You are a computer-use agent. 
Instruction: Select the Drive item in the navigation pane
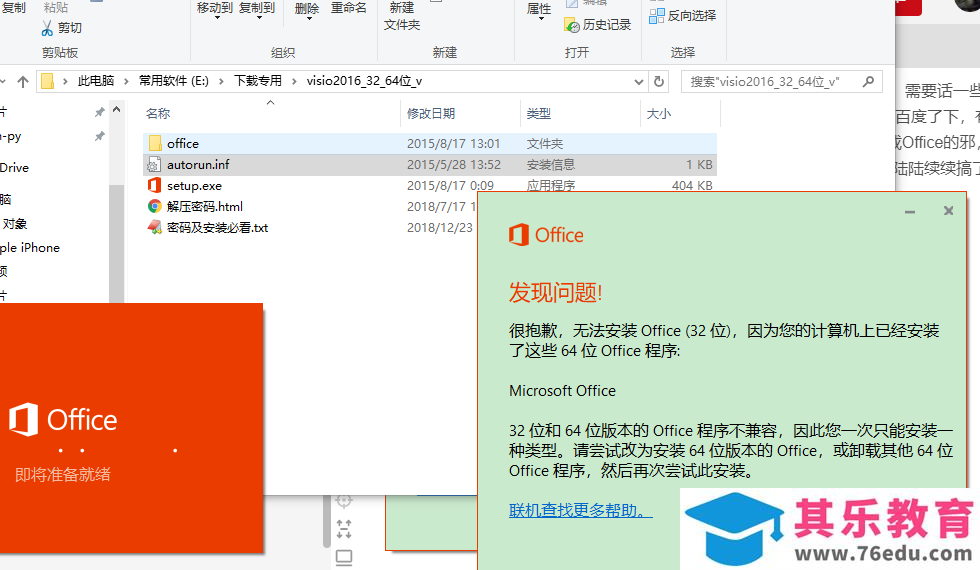[x=14, y=168]
